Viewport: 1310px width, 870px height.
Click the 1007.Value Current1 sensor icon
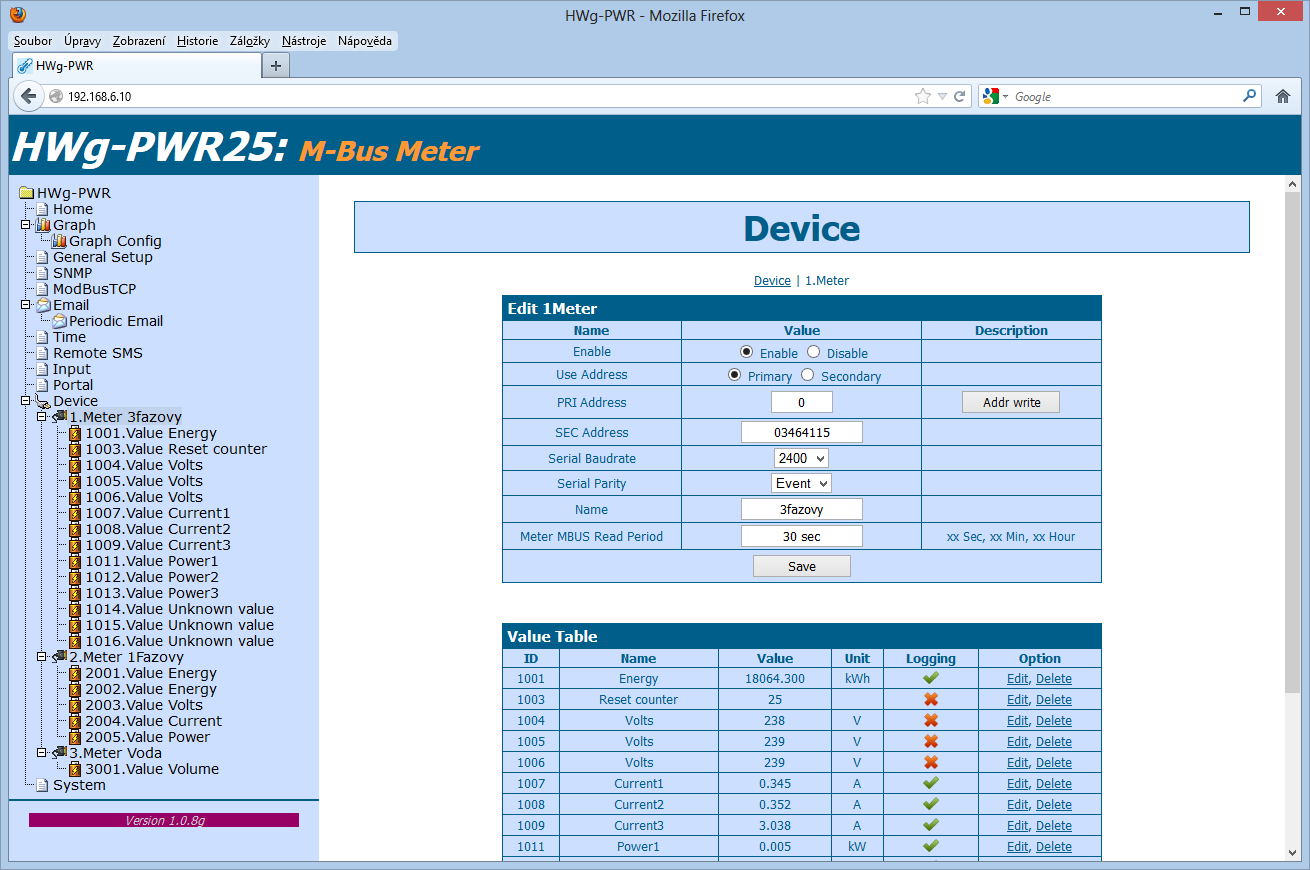[x=75, y=513]
